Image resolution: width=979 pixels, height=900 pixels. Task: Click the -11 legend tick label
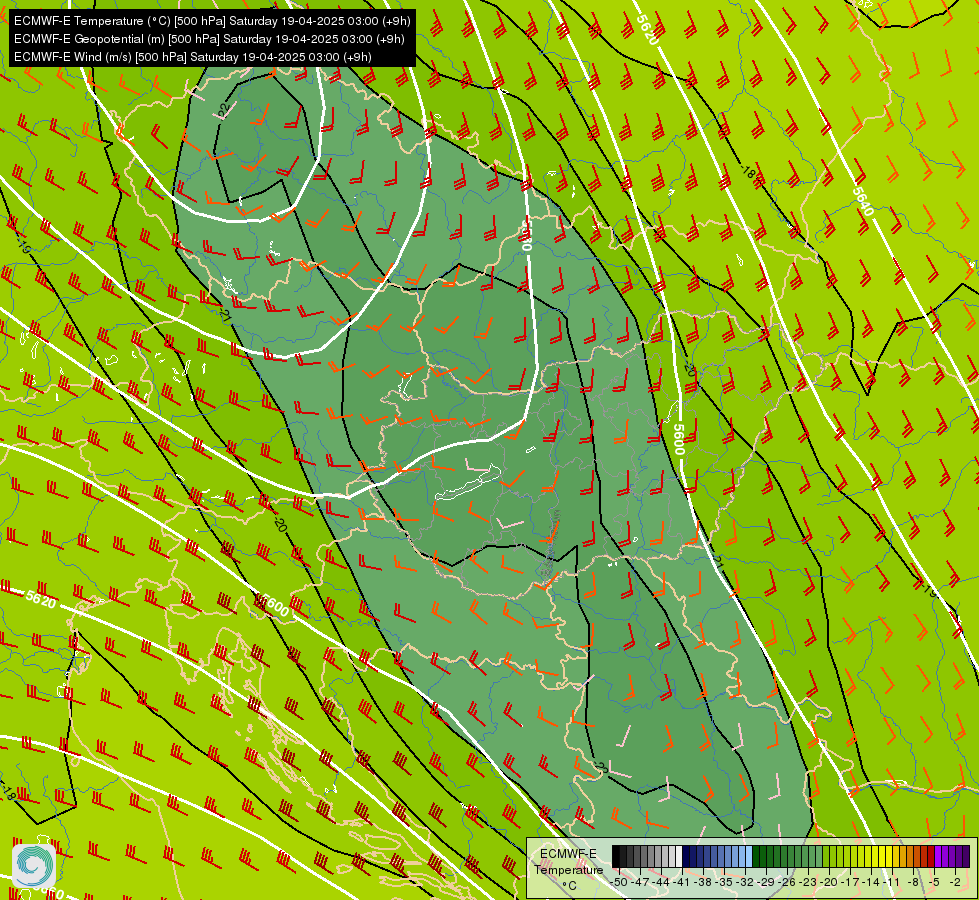pyautogui.click(x=892, y=882)
